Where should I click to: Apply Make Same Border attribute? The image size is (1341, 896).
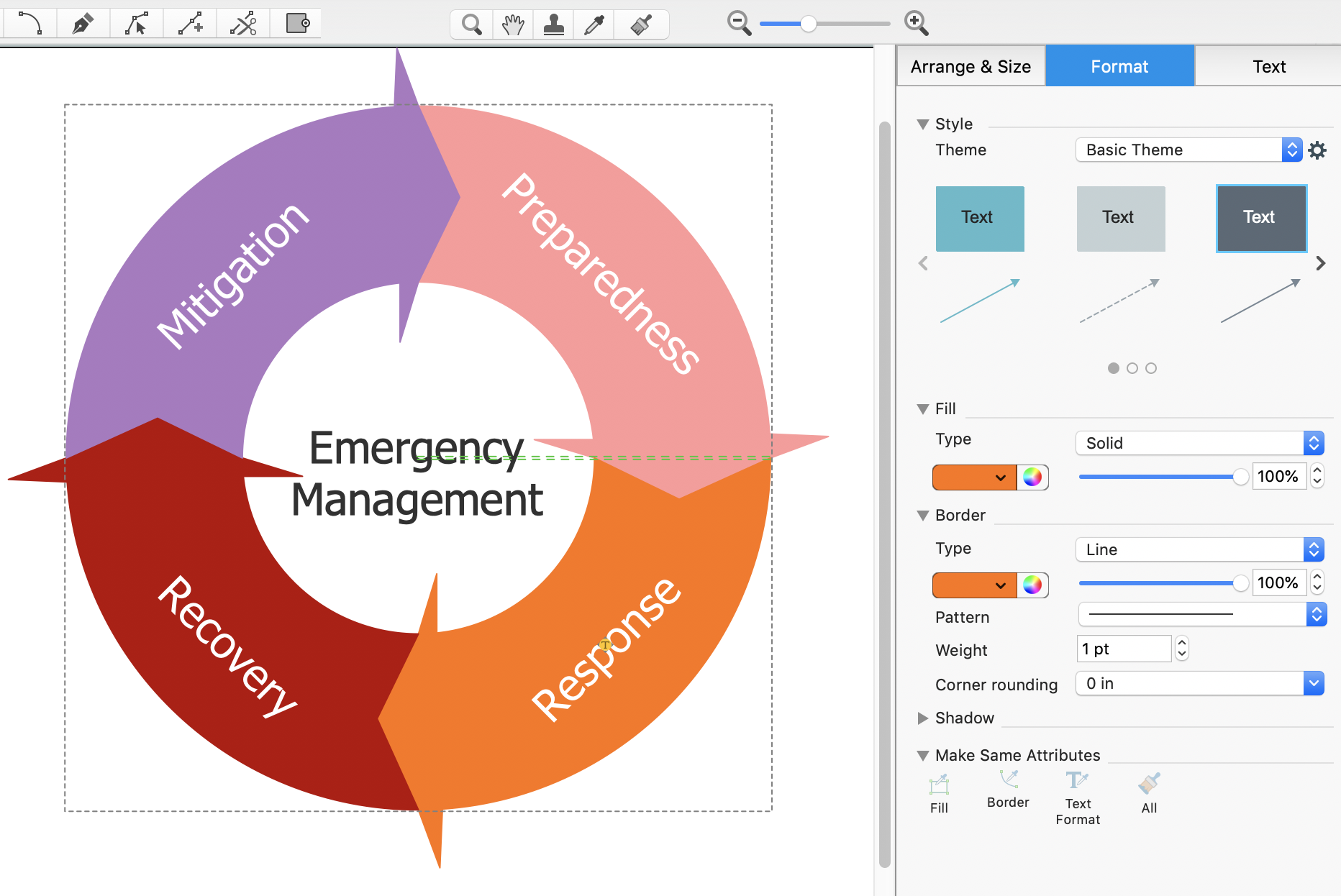(1008, 790)
